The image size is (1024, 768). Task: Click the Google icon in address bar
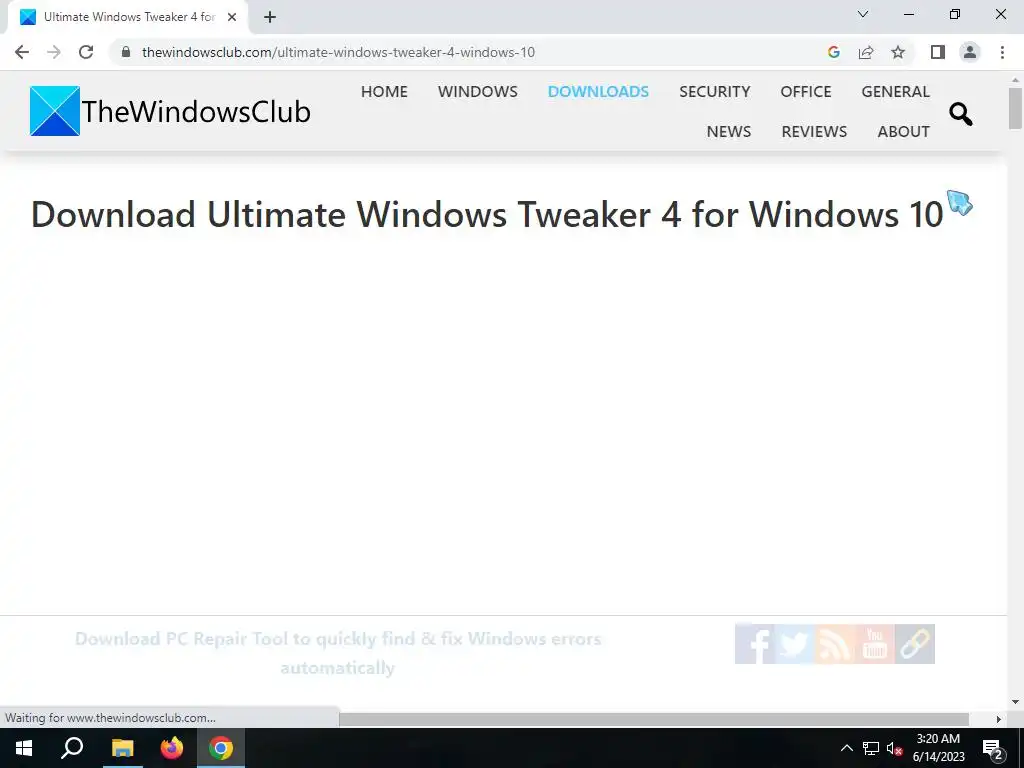coord(833,52)
